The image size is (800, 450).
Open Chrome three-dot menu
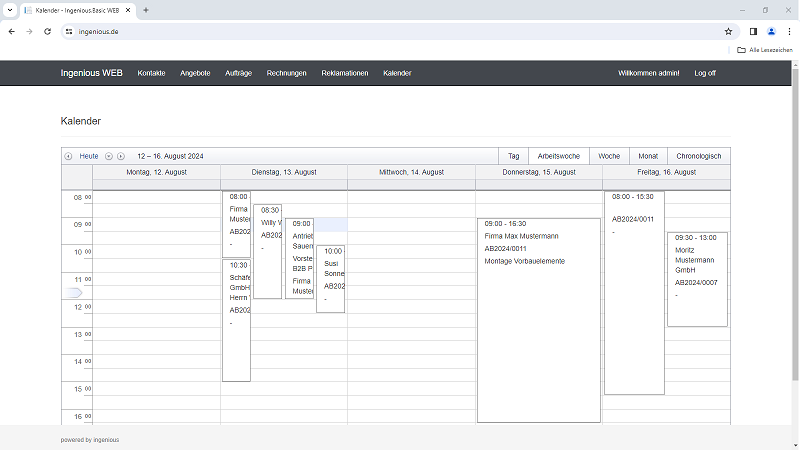pos(789,32)
